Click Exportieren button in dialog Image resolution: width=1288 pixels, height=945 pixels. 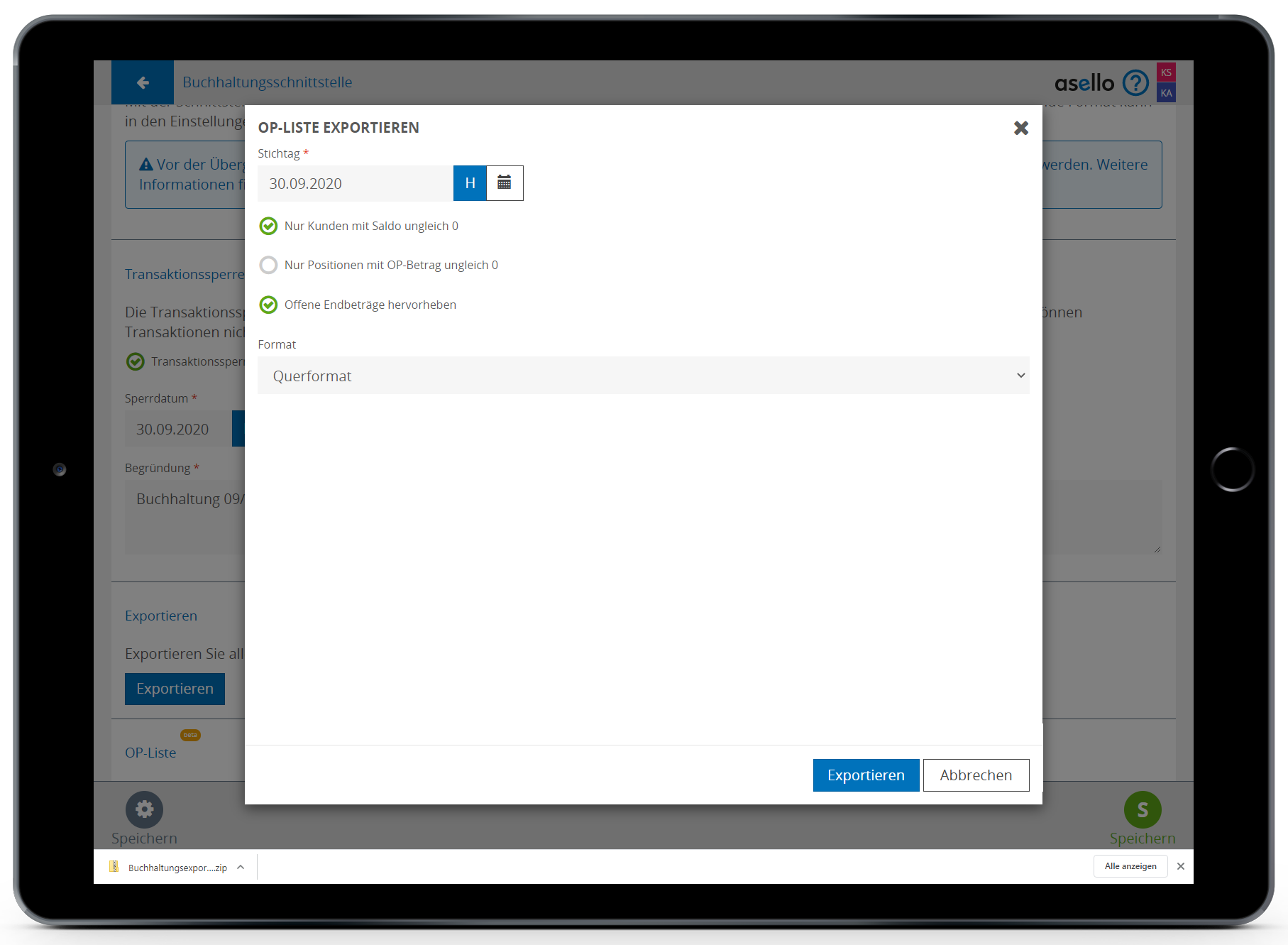(x=866, y=775)
